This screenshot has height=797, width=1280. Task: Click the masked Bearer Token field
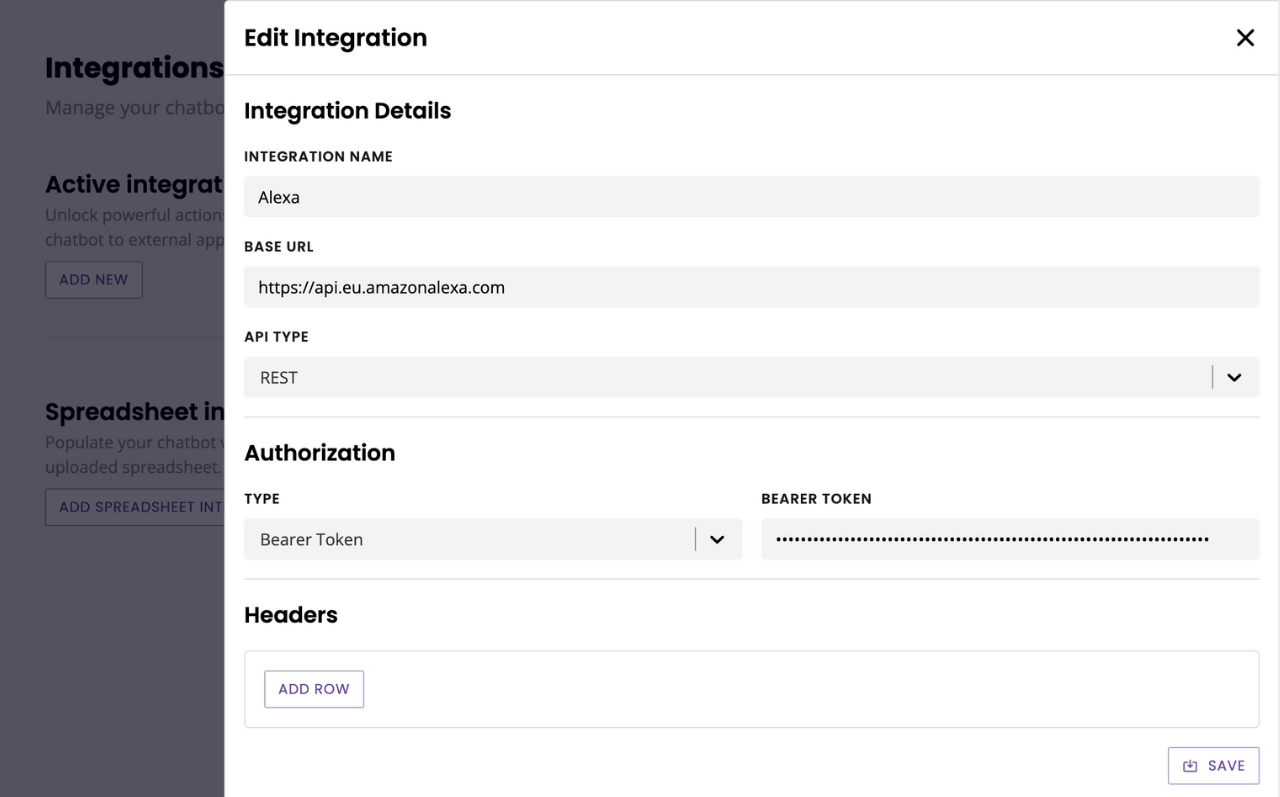[1010, 539]
